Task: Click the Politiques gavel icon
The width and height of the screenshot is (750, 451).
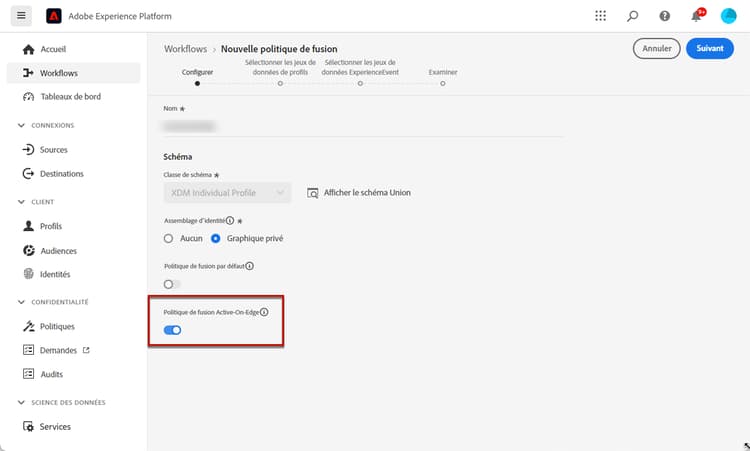Action: 29,326
